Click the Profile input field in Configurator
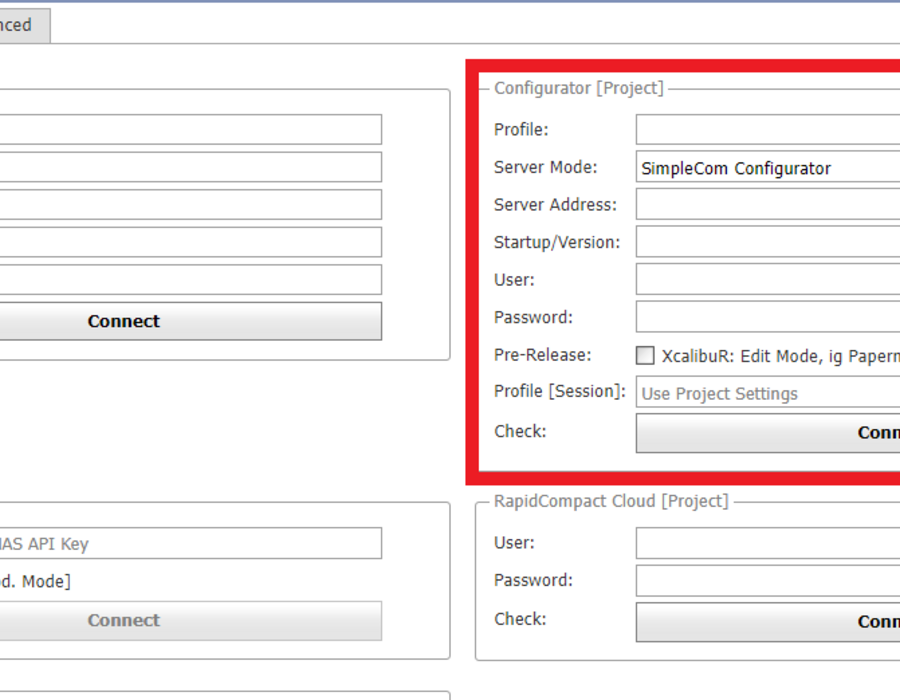This screenshot has height=700, width=900. tap(768, 130)
